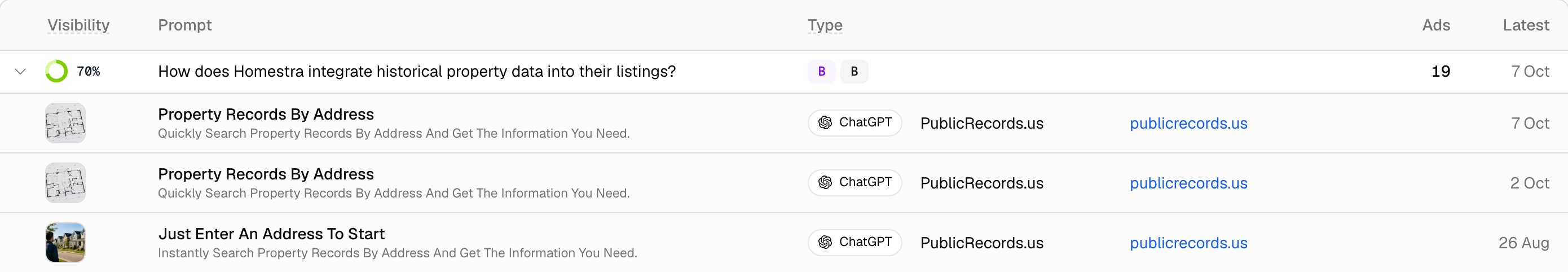Select the purple B type badge

tap(821, 71)
